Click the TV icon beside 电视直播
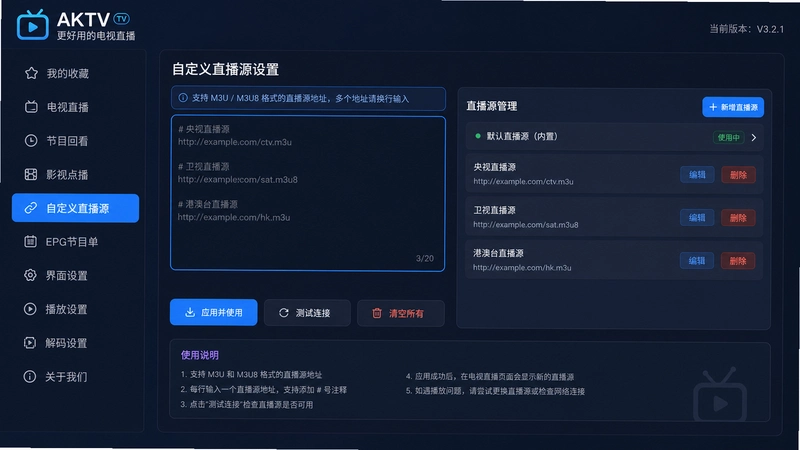Viewport: 800px width, 450px height. click(x=31, y=107)
